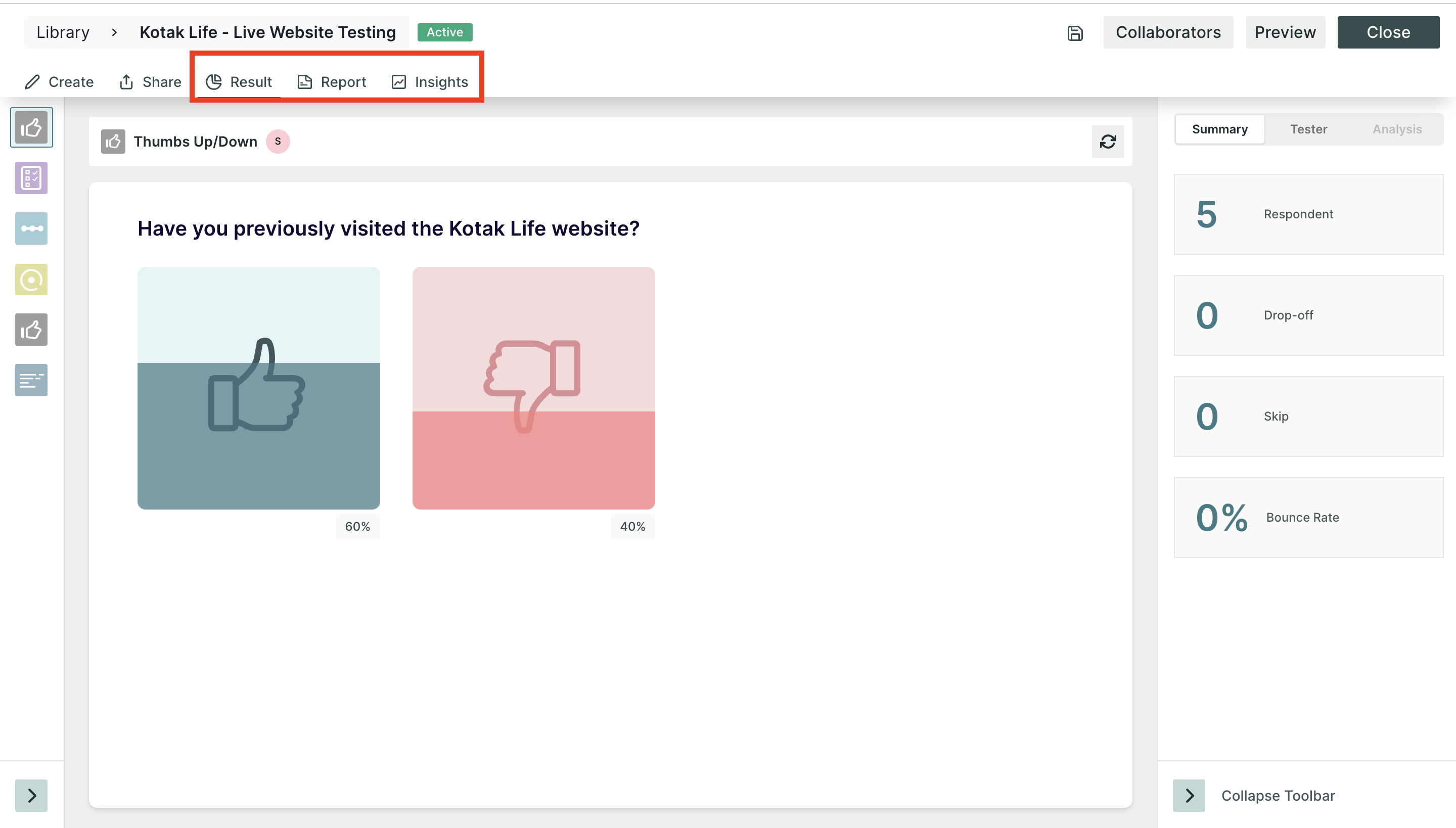
Task: Click the Kotak Life - Live Website Testing title
Action: 268,32
